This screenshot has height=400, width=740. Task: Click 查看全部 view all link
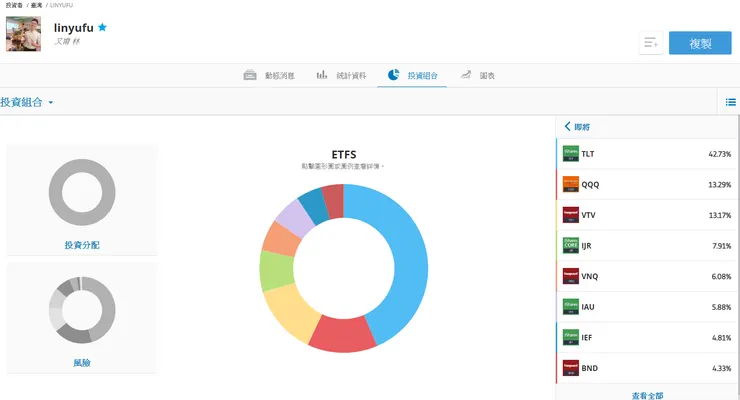(x=648, y=395)
